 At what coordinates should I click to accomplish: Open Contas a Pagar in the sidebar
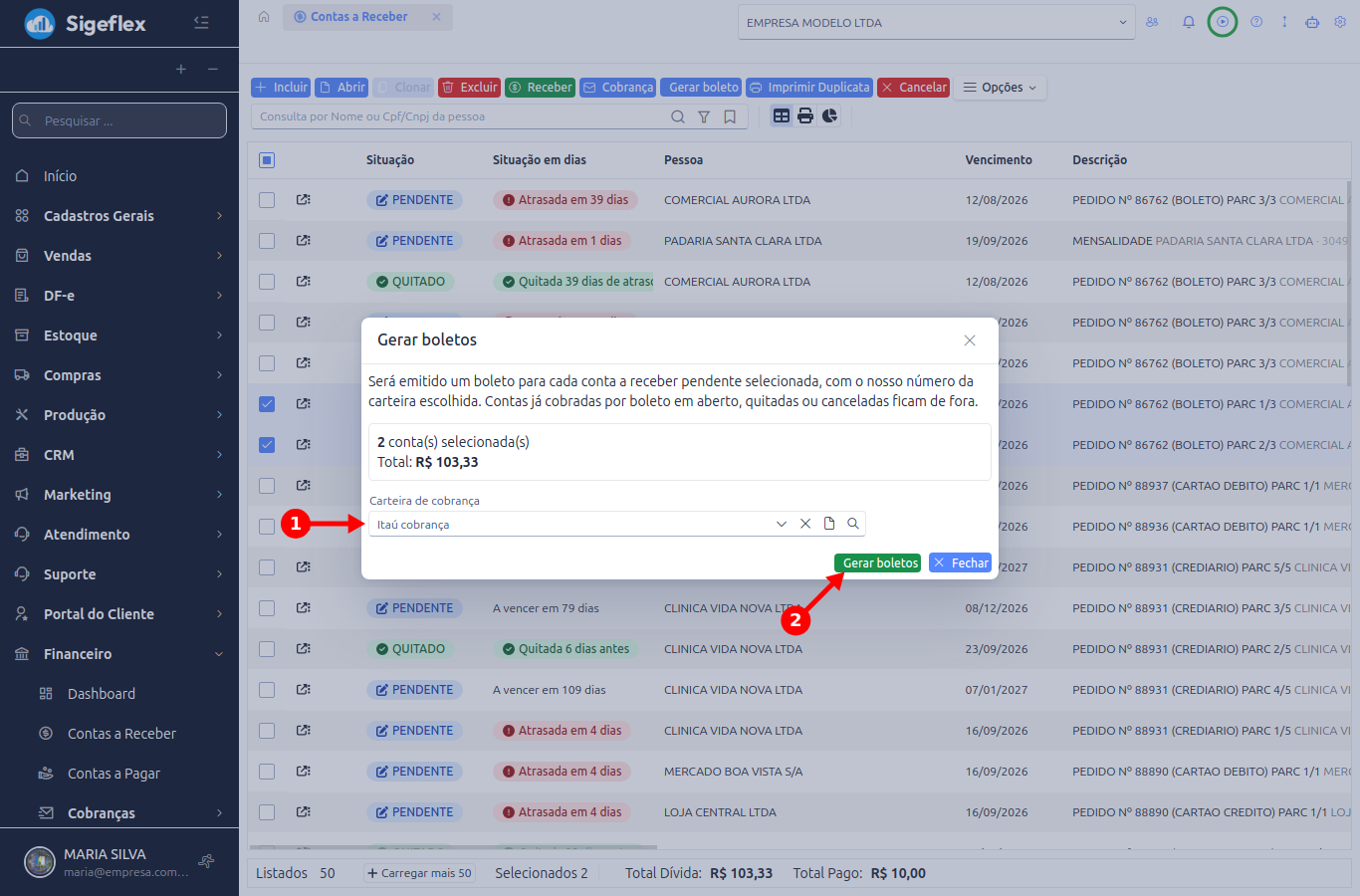119,774
